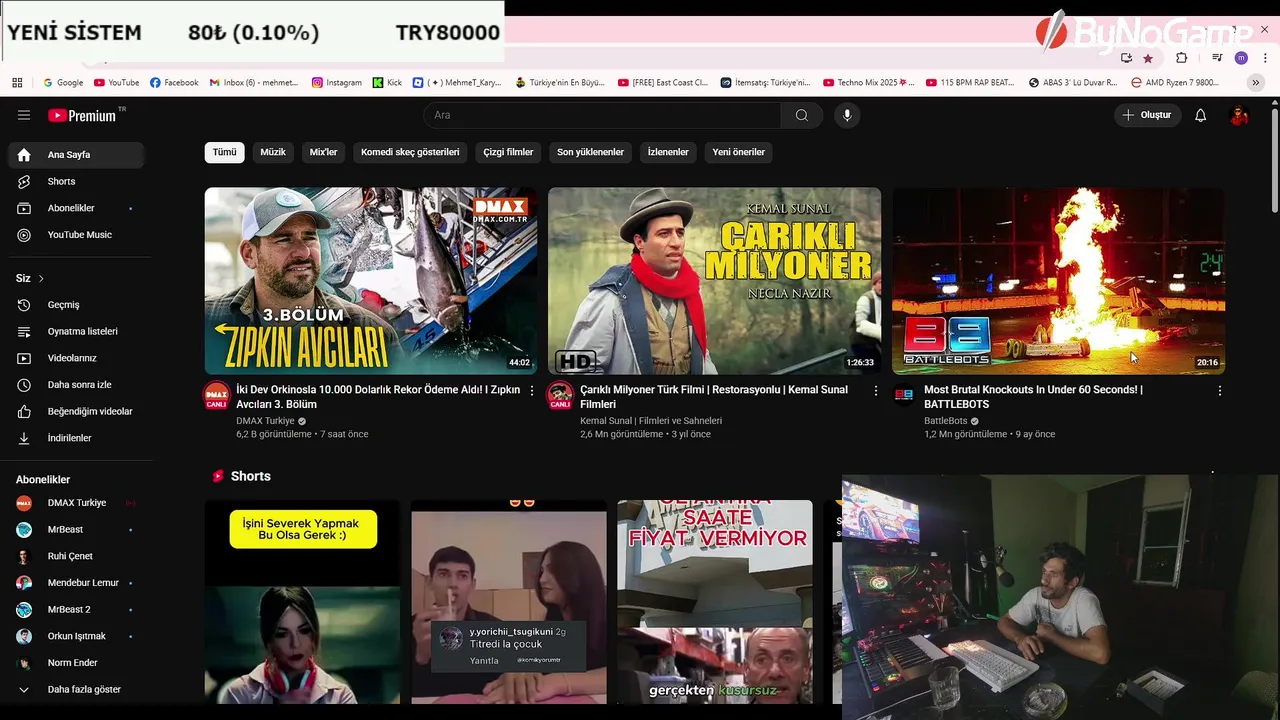Open more options for Çarıklı Milyoner video
1280x720 pixels.
(x=876, y=391)
